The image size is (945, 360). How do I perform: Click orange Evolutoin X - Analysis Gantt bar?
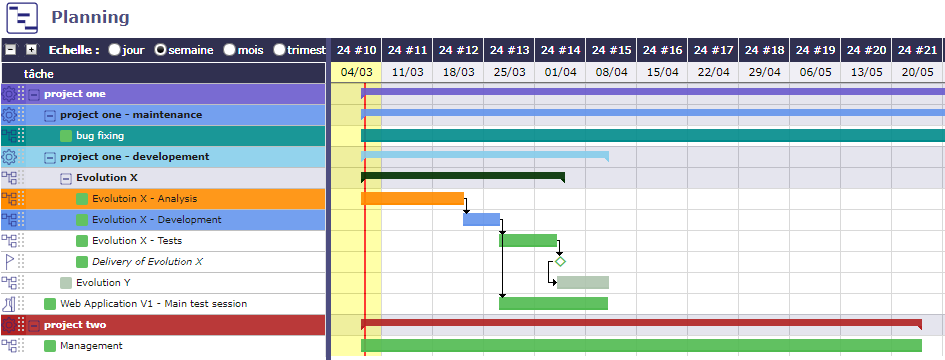click(x=413, y=199)
